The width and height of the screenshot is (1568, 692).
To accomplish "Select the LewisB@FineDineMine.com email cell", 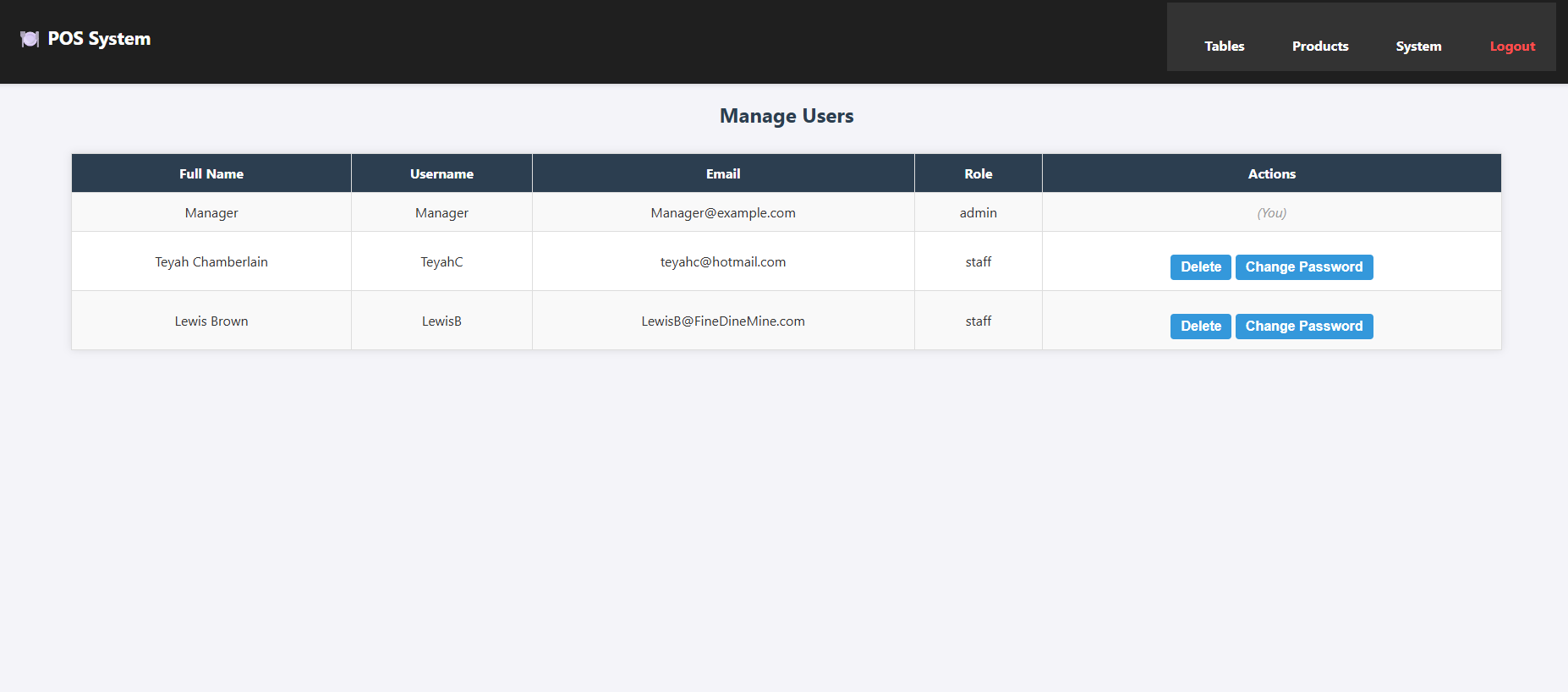I will click(723, 321).
